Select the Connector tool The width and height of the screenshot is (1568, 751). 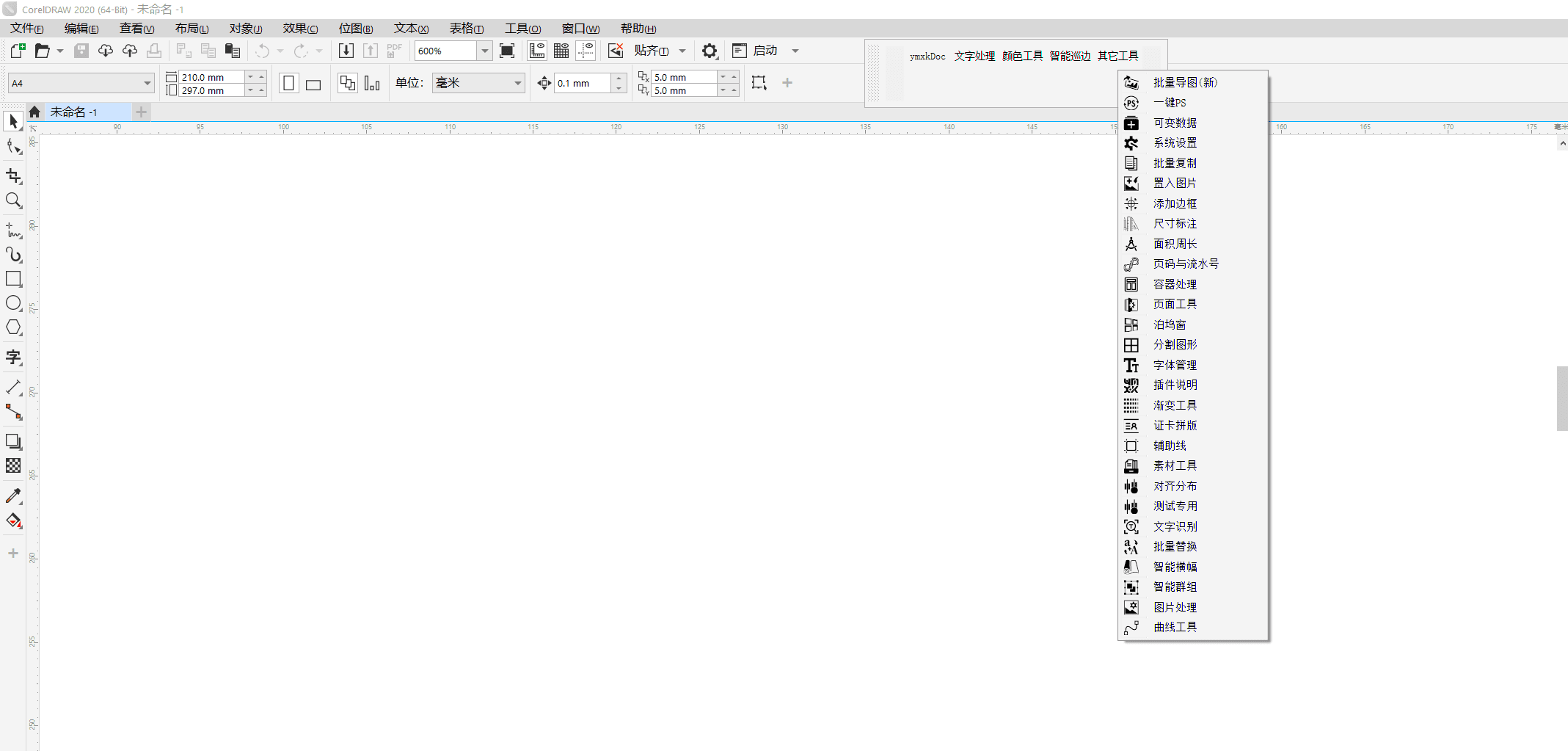coord(13,412)
